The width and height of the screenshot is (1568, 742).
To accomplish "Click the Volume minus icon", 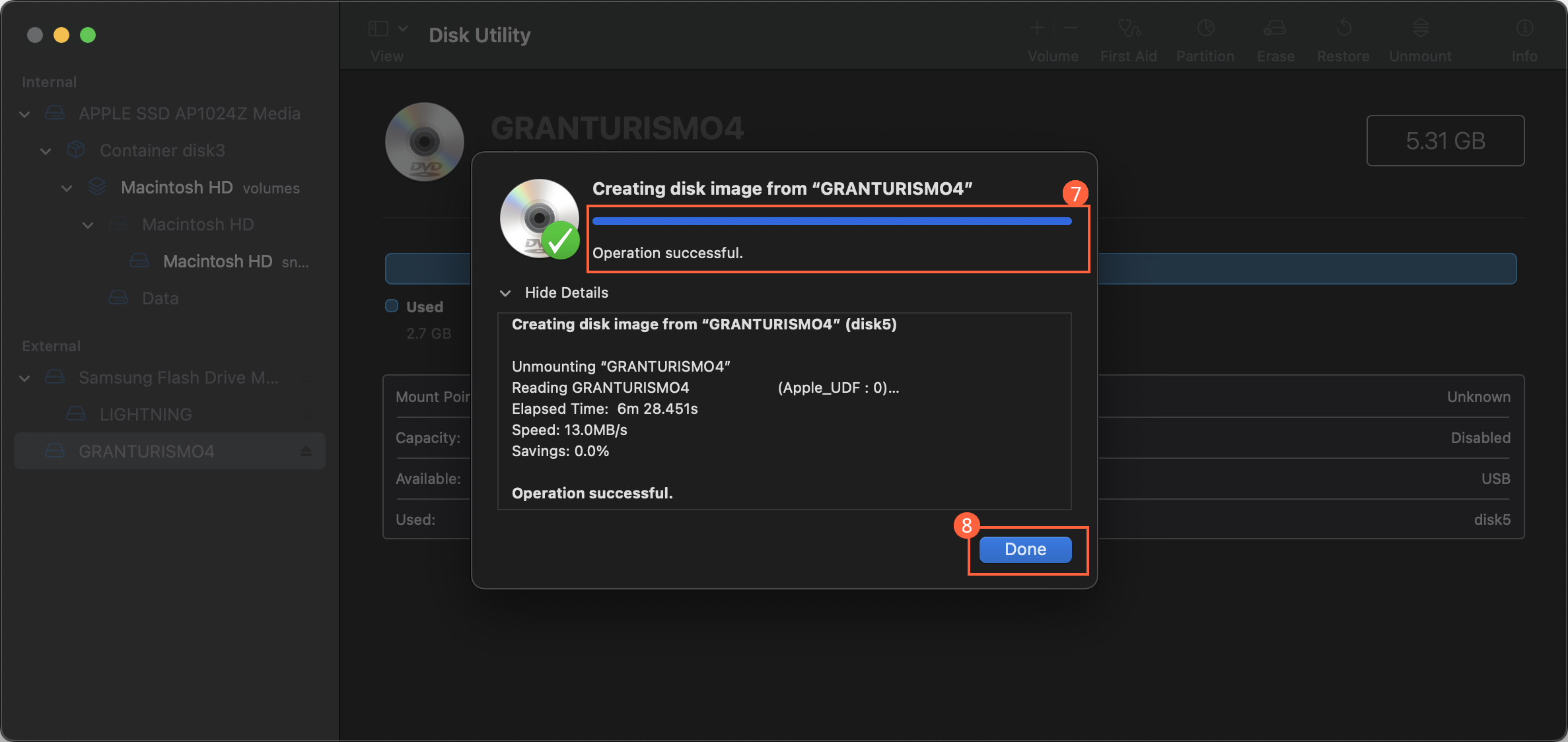I will coord(1069,28).
